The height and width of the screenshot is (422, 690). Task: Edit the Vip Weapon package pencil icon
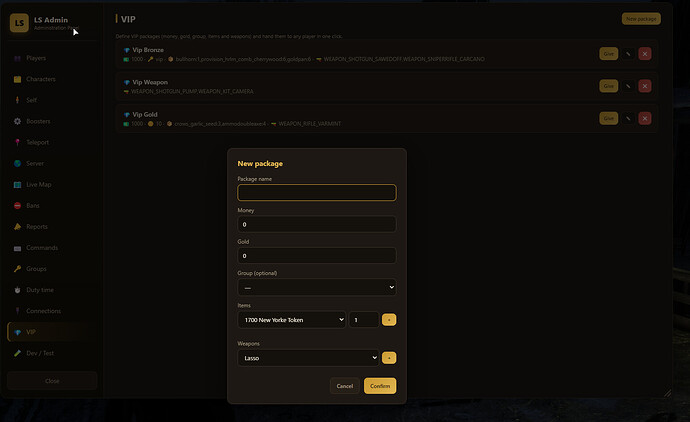click(628, 86)
